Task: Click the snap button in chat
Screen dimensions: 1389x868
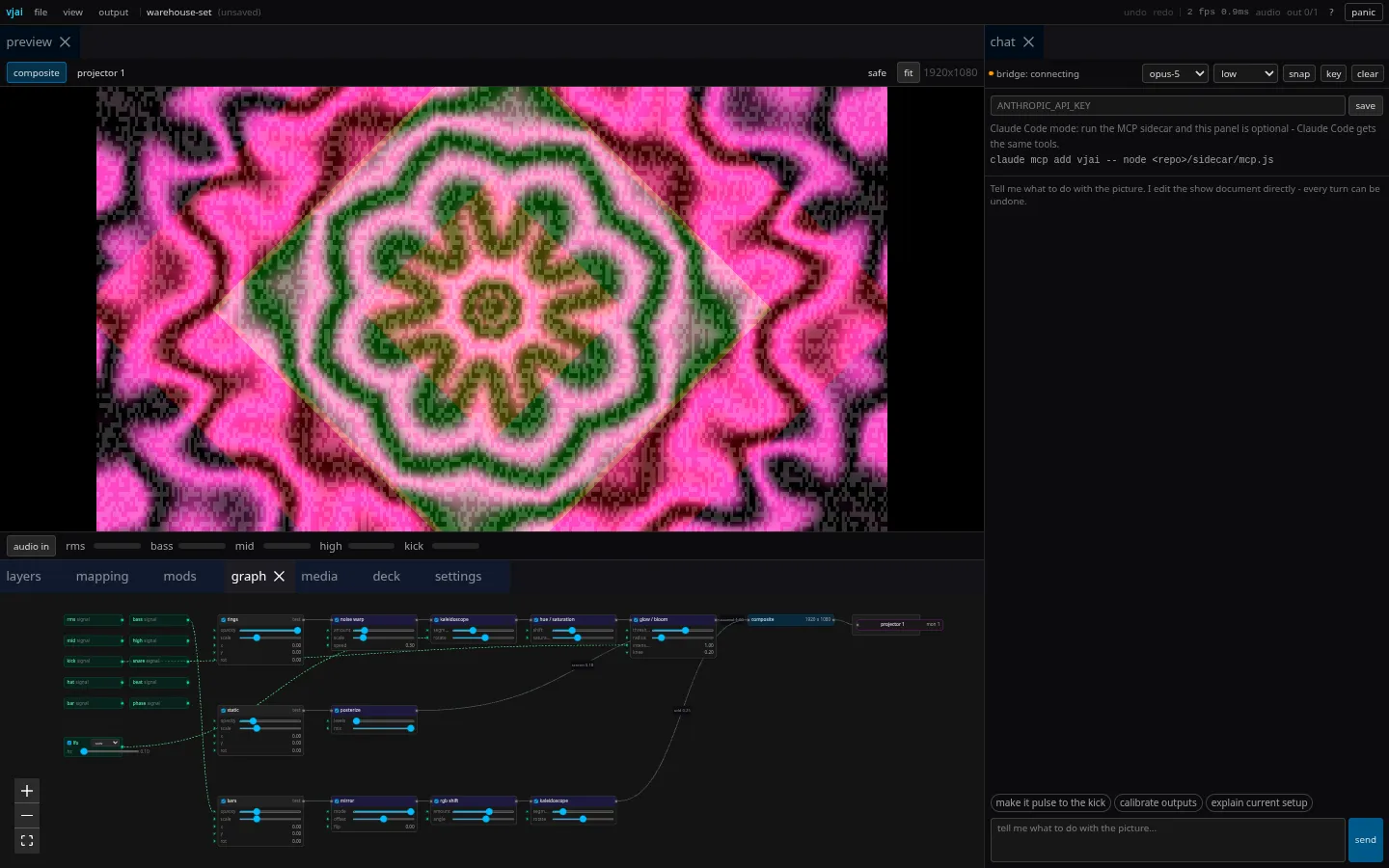Action: 1299,73
